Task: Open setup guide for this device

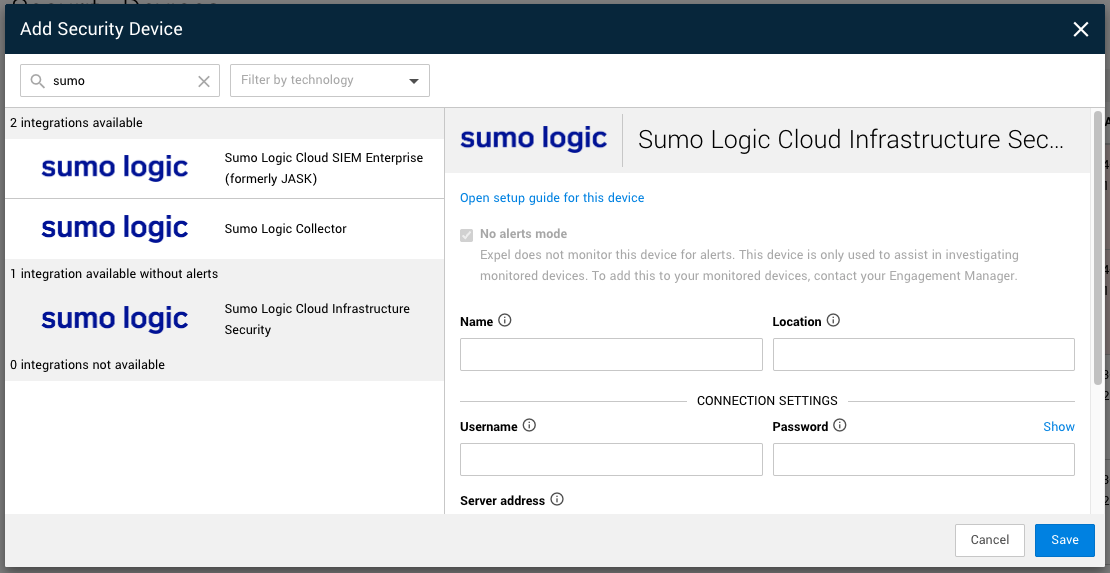Action: [552, 198]
